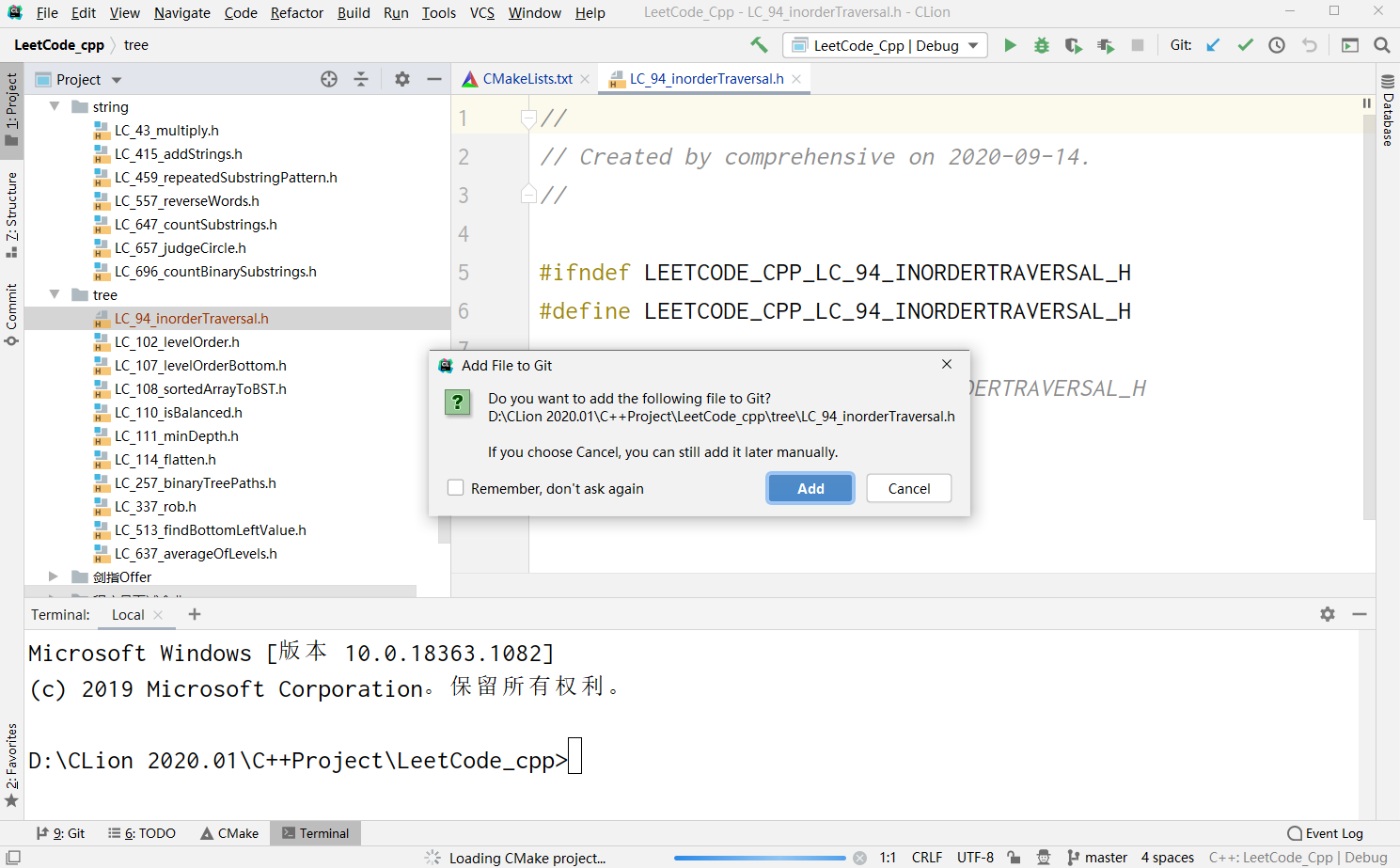
Task: Click Add in the Git dialog
Action: coord(810,488)
